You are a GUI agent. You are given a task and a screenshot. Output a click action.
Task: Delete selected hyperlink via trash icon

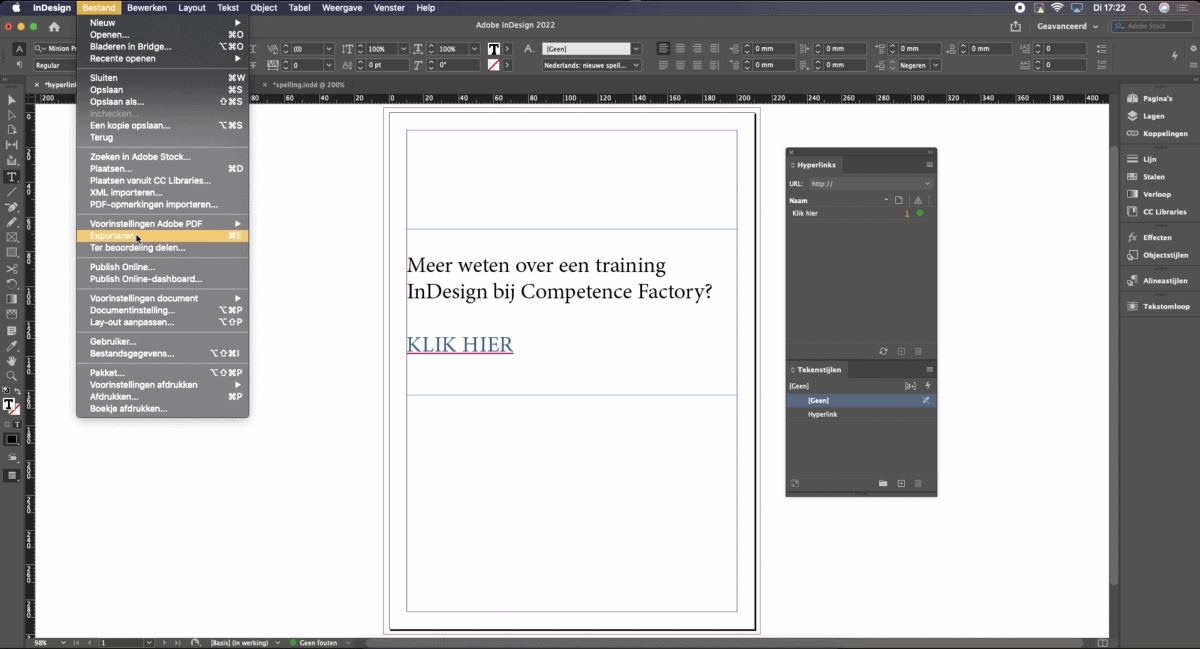coord(917,351)
